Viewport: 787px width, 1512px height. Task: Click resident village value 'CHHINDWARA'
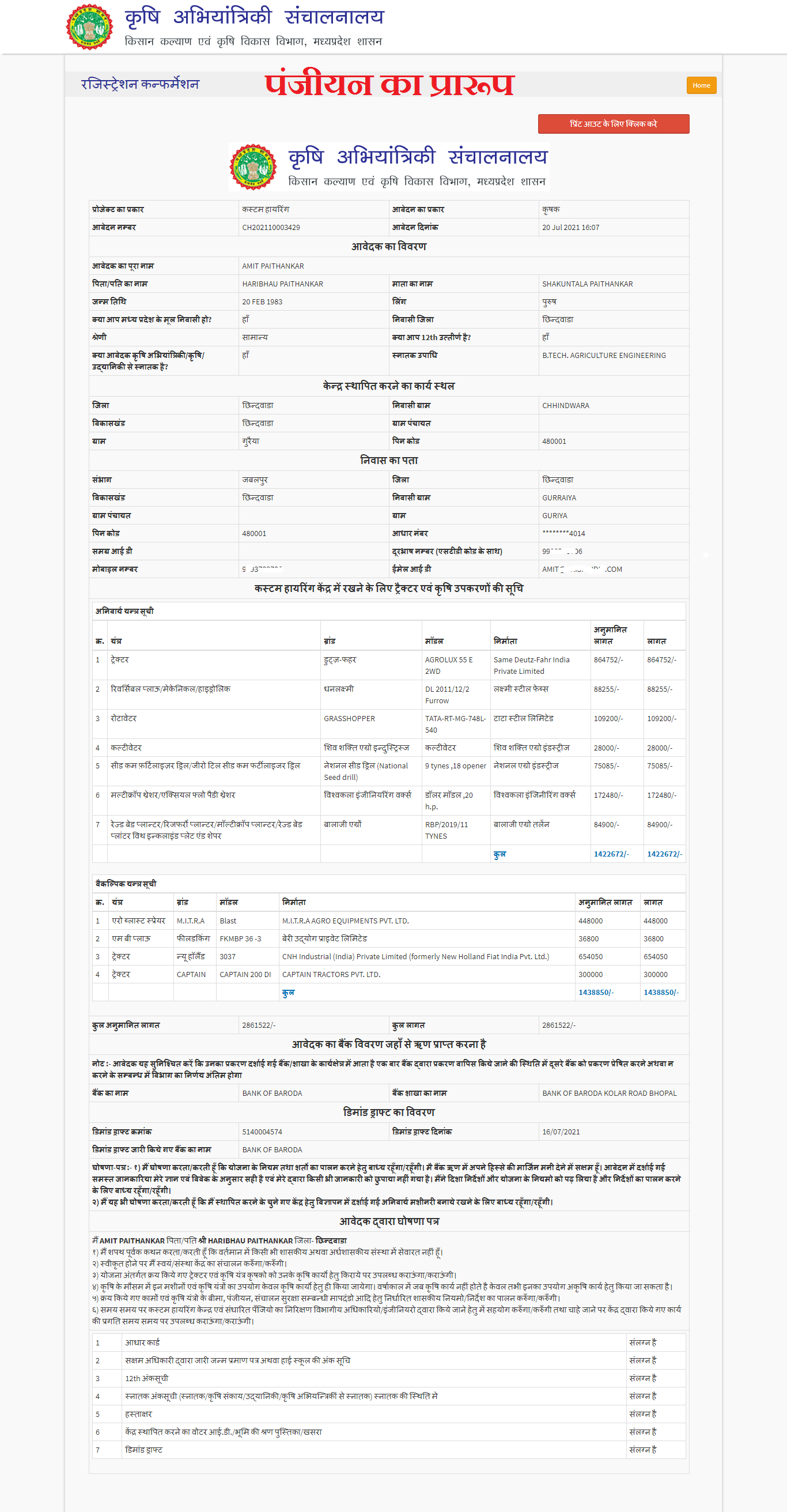566,406
